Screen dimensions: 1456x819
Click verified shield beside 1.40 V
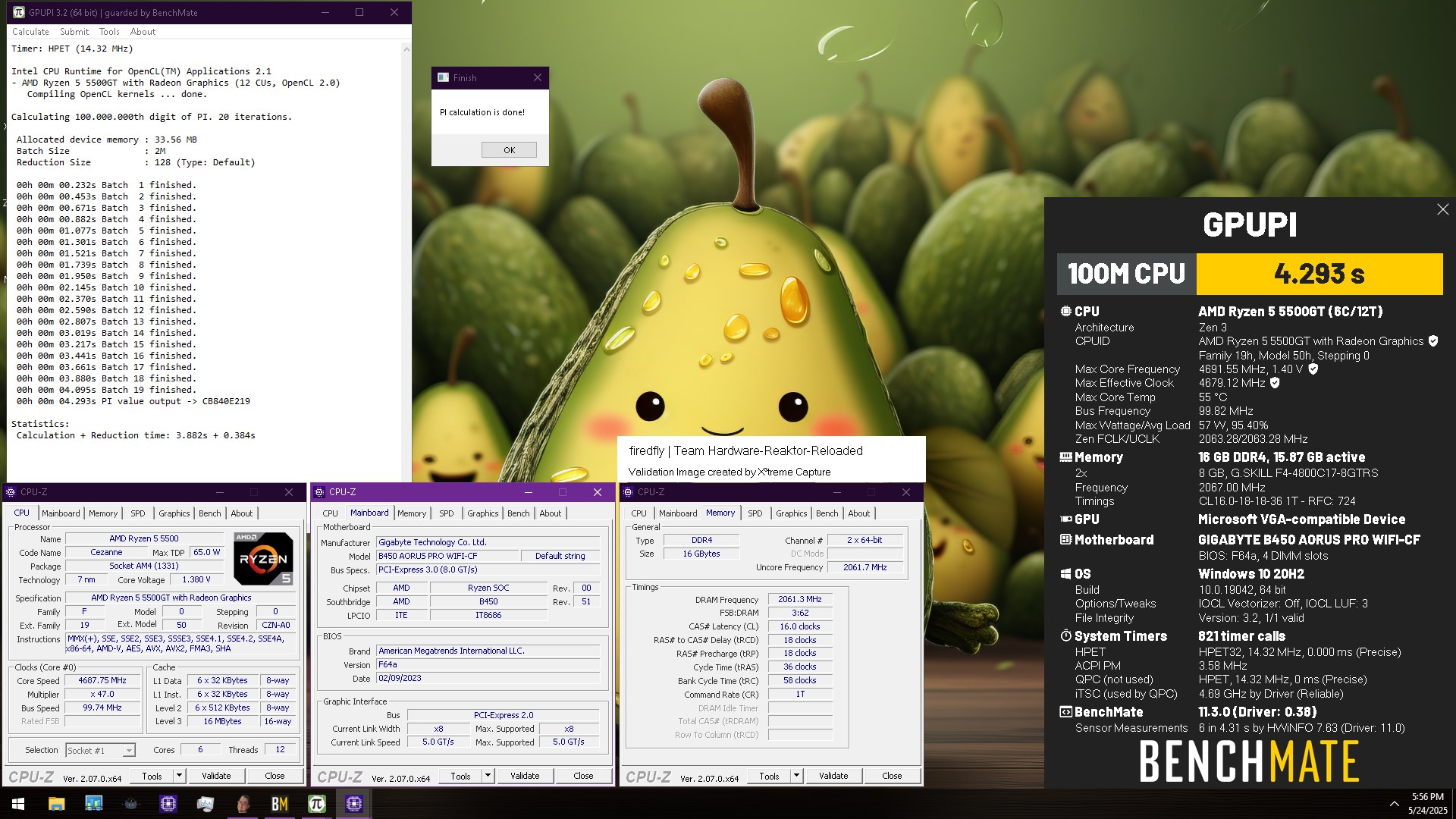tap(1313, 369)
